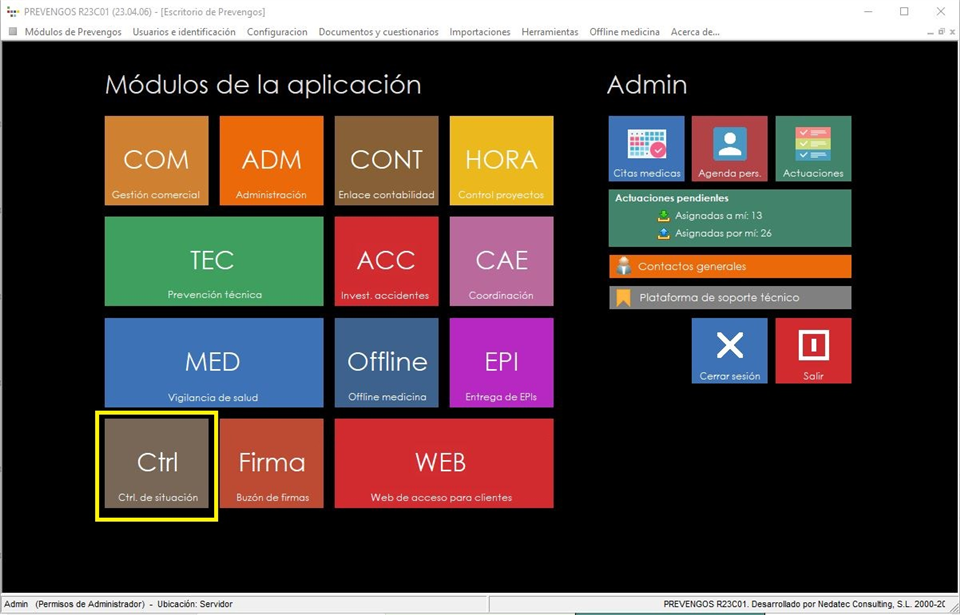Viewport: 960px width, 615px height.
Task: Click the small icon left of Módulos menu
Action: point(13,32)
